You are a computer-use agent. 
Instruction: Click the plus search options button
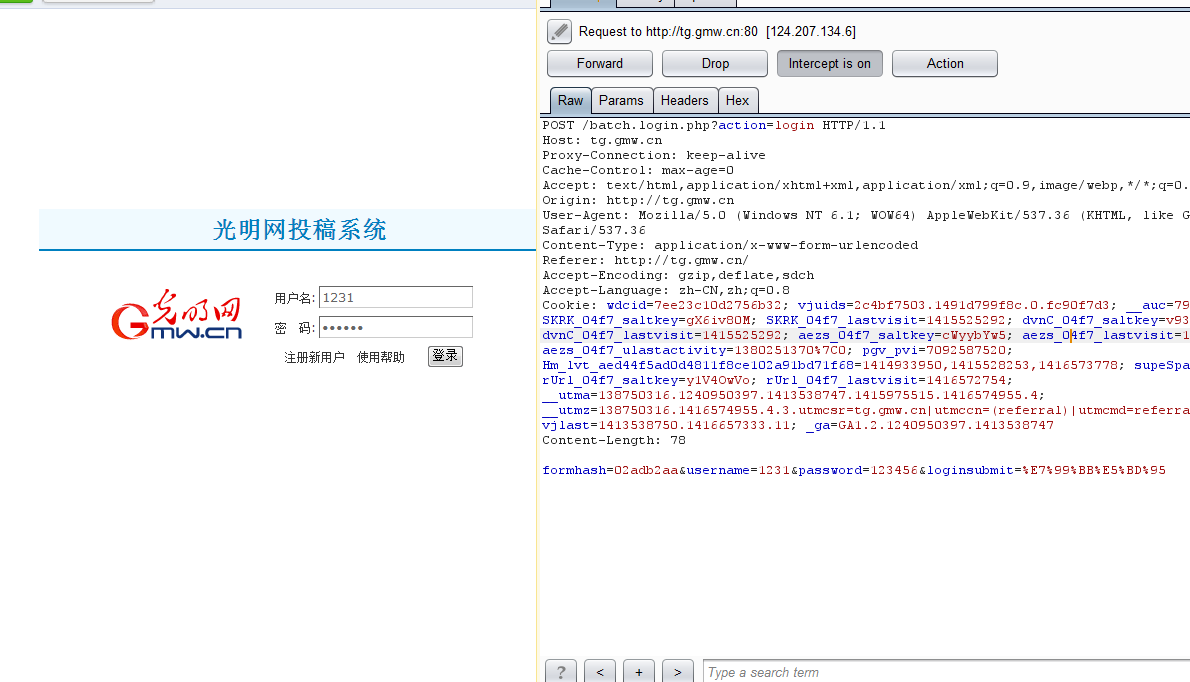tap(639, 671)
